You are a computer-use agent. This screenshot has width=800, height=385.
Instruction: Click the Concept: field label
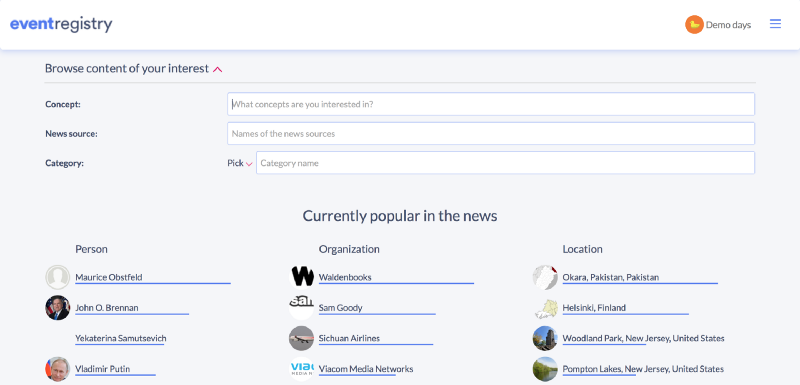pos(63,105)
